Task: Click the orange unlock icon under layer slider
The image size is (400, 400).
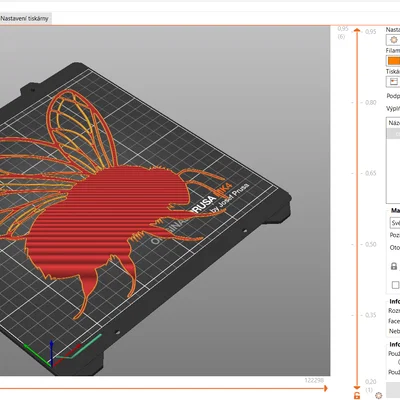Action: click(x=357, y=396)
